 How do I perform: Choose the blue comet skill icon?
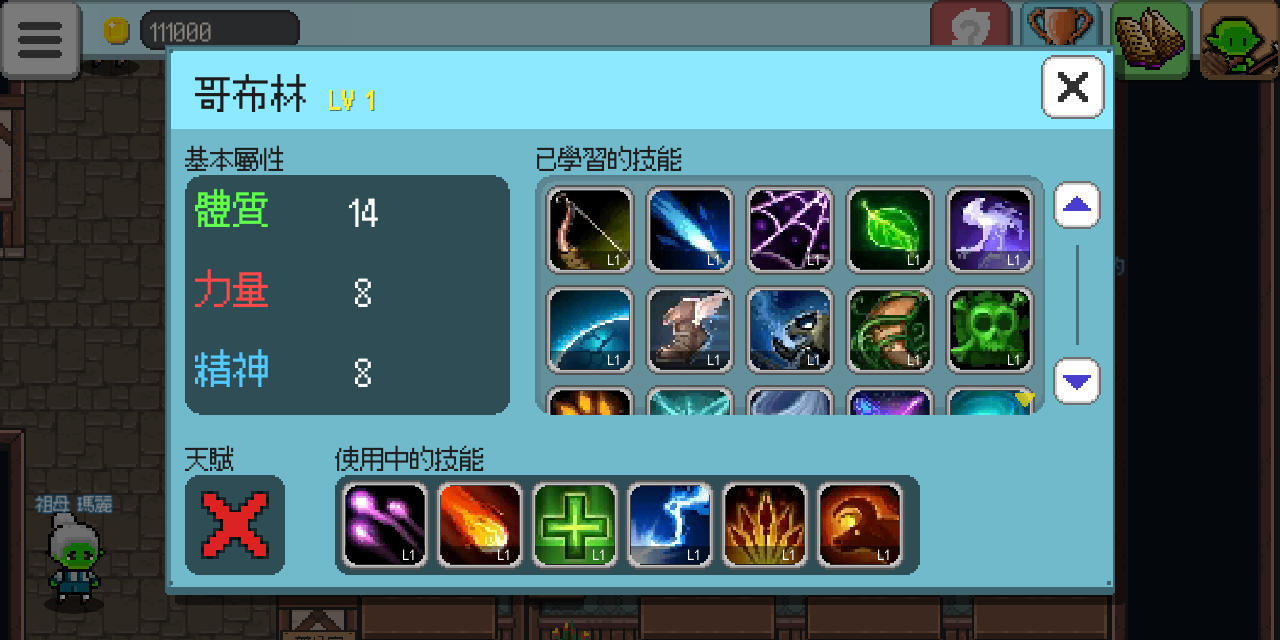[x=690, y=230]
